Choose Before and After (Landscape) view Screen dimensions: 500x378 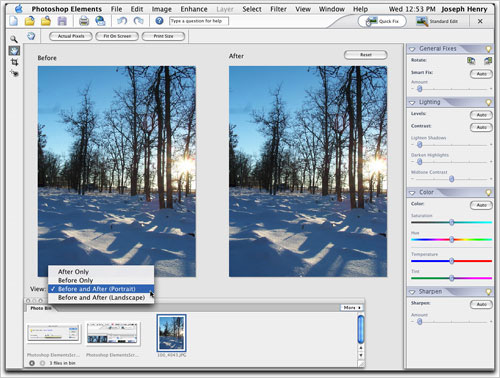pos(101,298)
